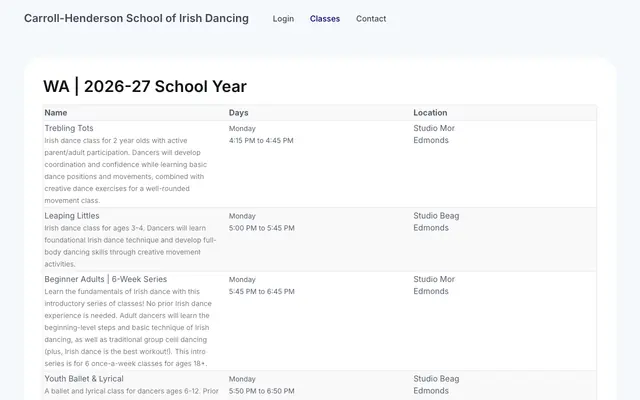Click Monday in the Youth Ballet row

(242, 379)
